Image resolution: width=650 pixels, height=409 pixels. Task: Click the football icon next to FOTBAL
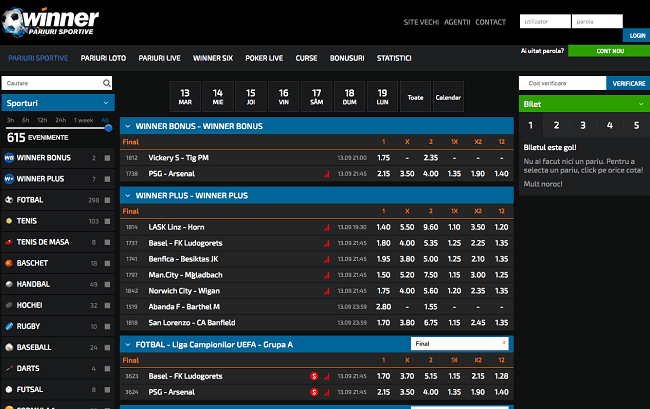[9, 200]
